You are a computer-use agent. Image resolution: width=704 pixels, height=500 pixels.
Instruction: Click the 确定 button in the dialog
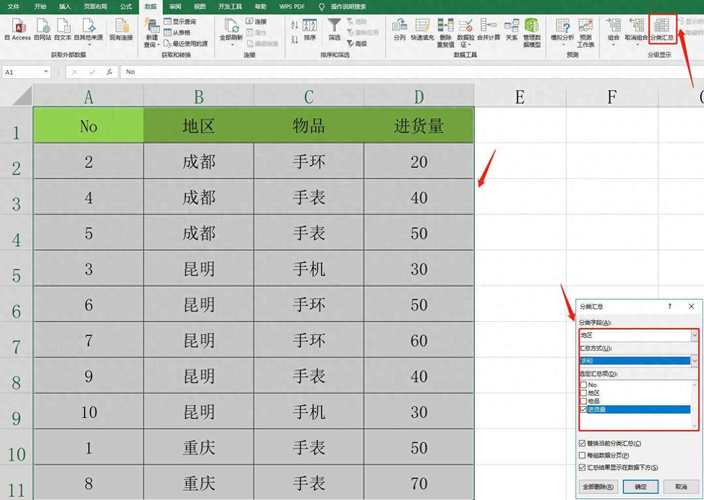coord(641,486)
